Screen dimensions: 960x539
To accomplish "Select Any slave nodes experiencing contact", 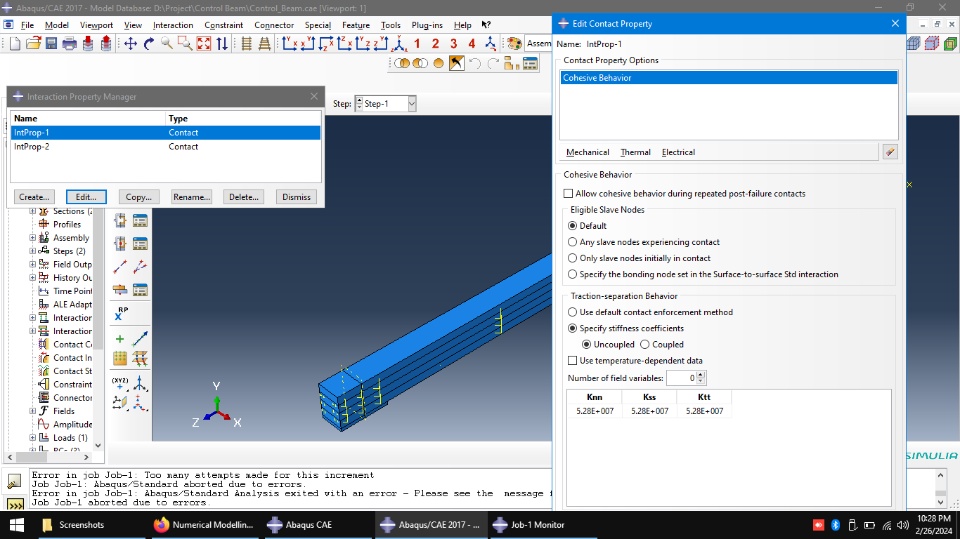I will (x=572, y=242).
